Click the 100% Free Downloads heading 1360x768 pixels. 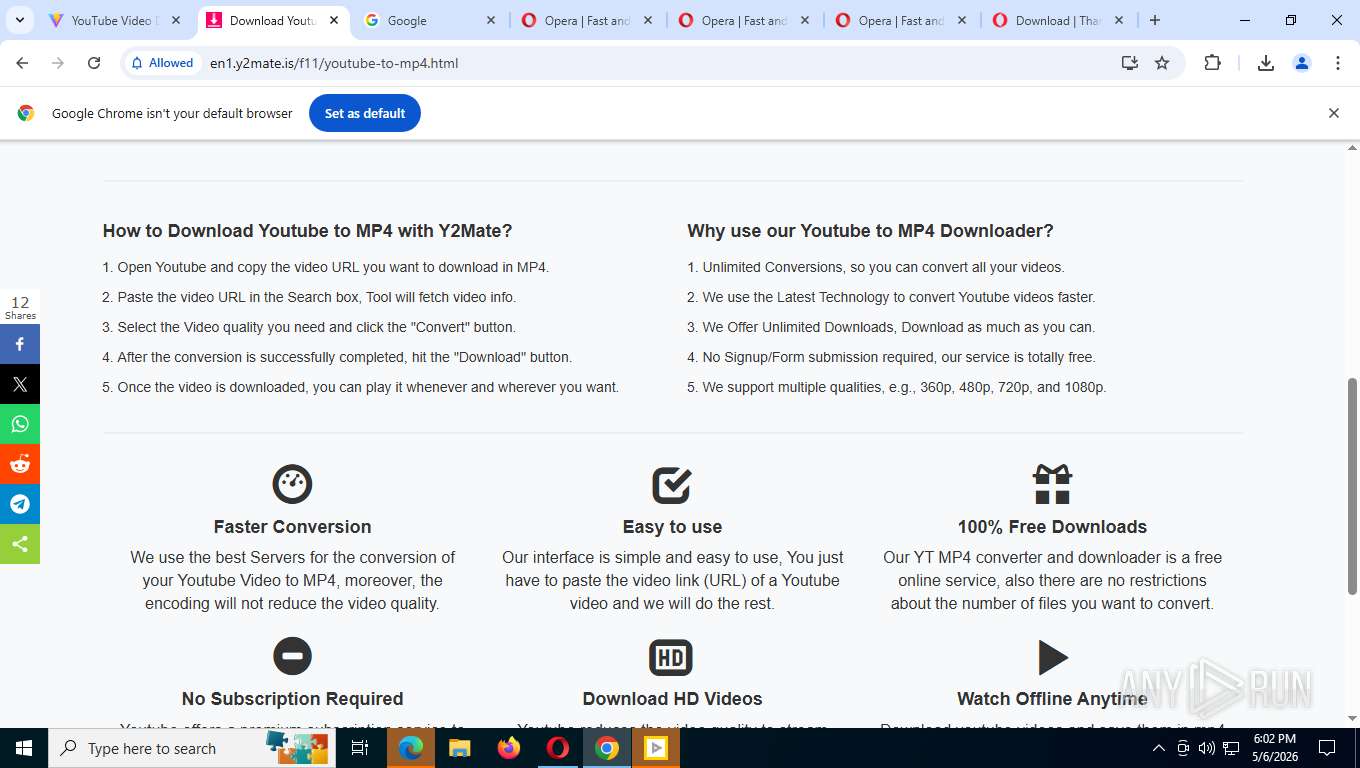[1052, 527]
